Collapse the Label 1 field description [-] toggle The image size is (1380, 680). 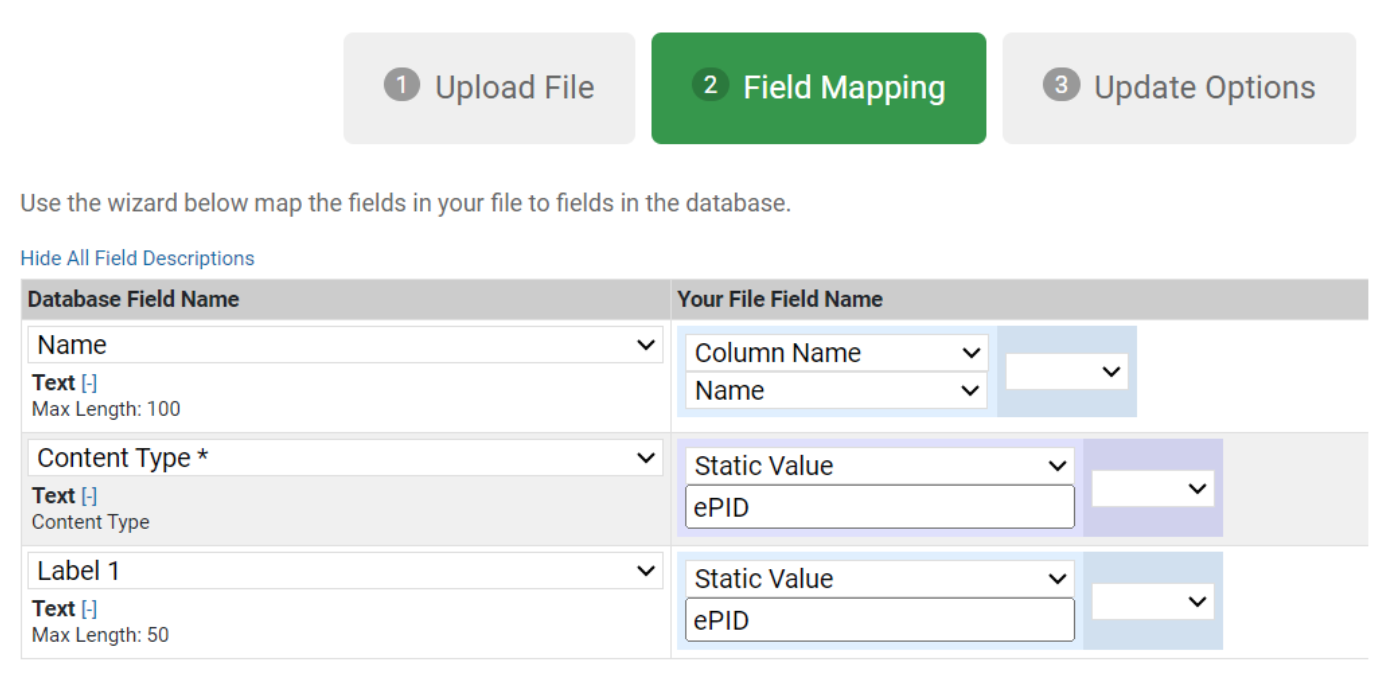click(x=89, y=609)
